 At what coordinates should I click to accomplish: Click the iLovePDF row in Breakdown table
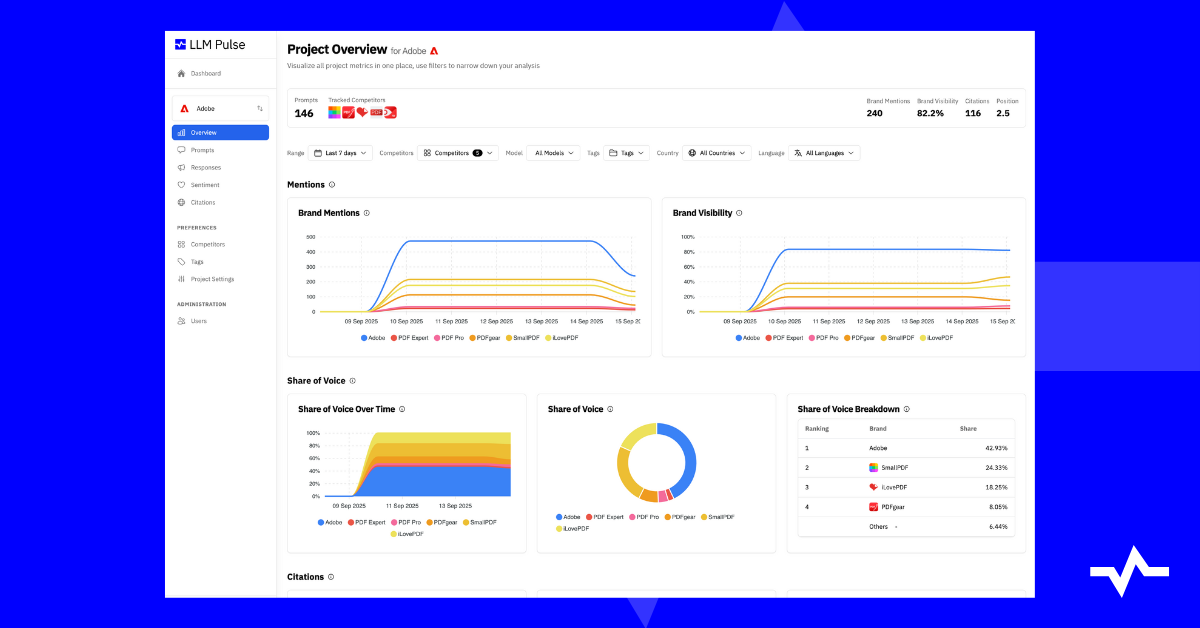[x=906, y=487]
